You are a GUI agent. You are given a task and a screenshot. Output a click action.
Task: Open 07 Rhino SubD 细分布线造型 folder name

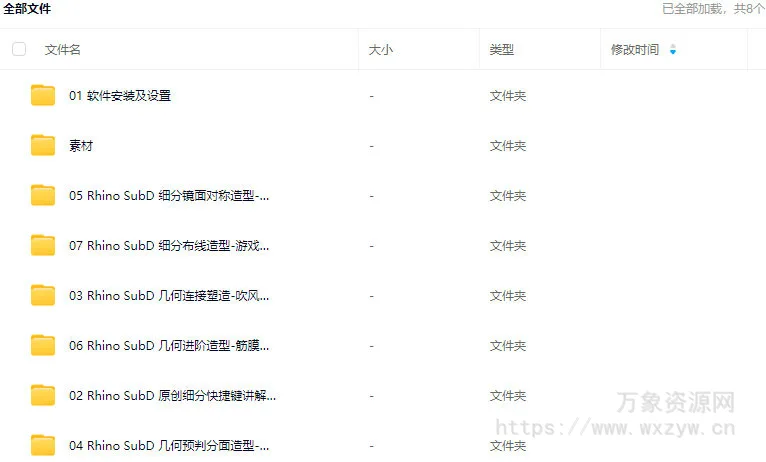169,246
